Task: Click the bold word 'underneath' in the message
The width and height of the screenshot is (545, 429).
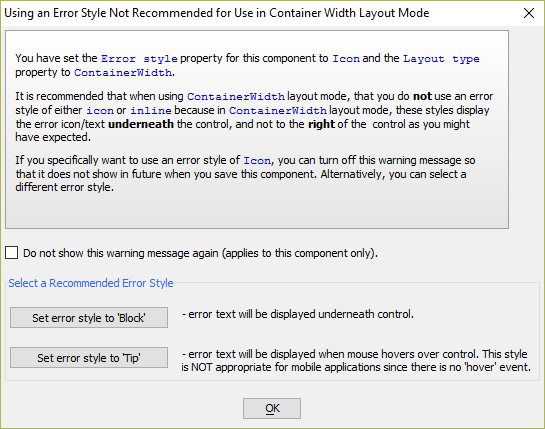Action: (141, 124)
